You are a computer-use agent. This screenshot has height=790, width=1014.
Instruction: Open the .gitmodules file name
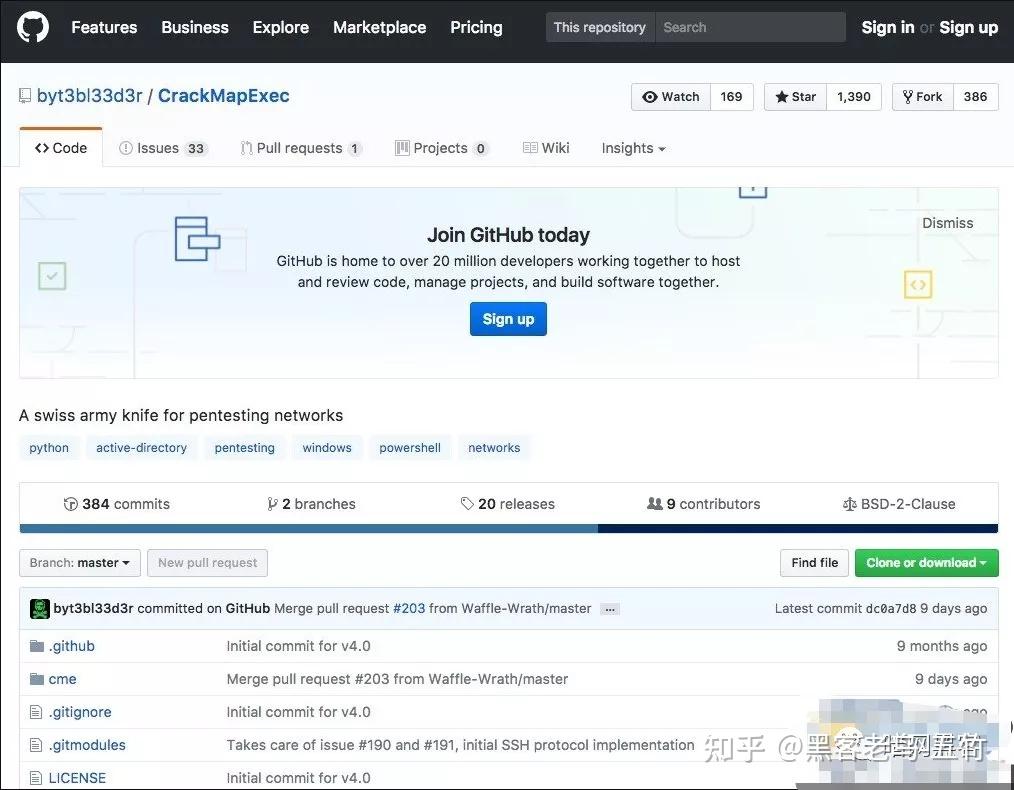(x=87, y=745)
